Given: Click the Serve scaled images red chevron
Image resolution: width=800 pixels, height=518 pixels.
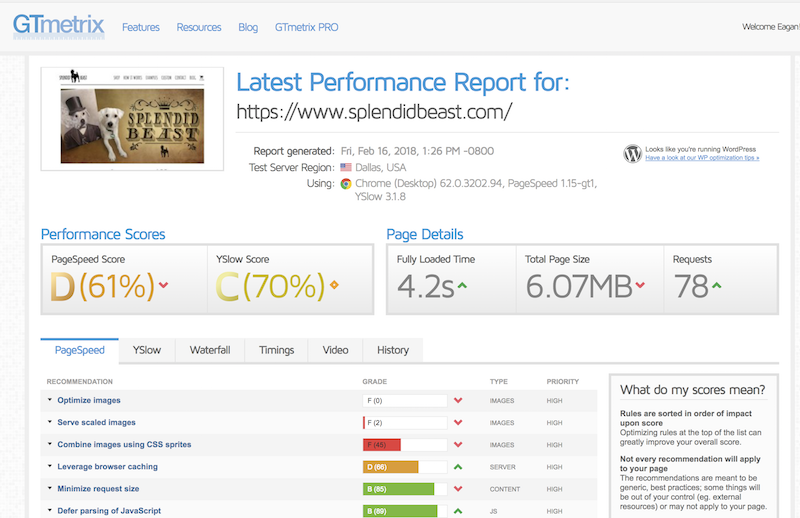Looking at the screenshot, I should pyautogui.click(x=458, y=423).
